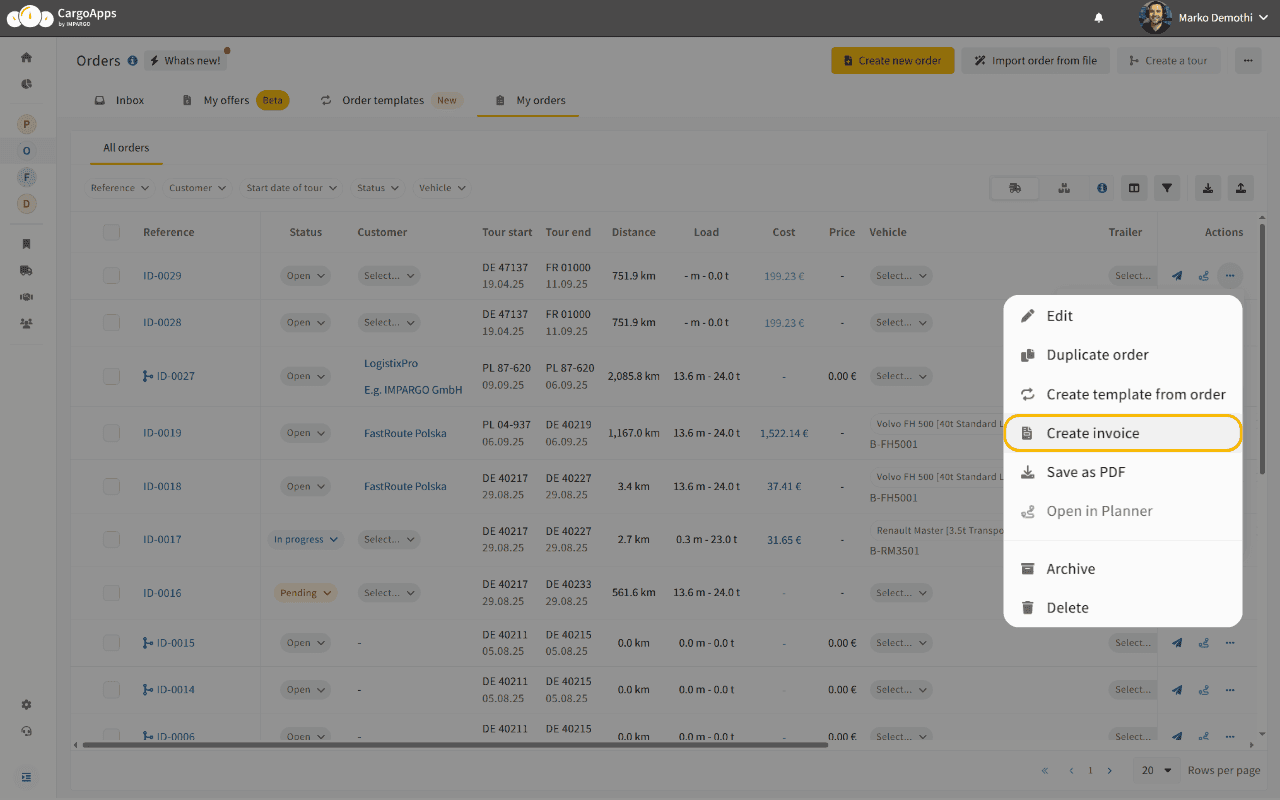Viewport: 1280px width, 800px height.
Task: Toggle the truck view mode above the table
Action: [1014, 187]
